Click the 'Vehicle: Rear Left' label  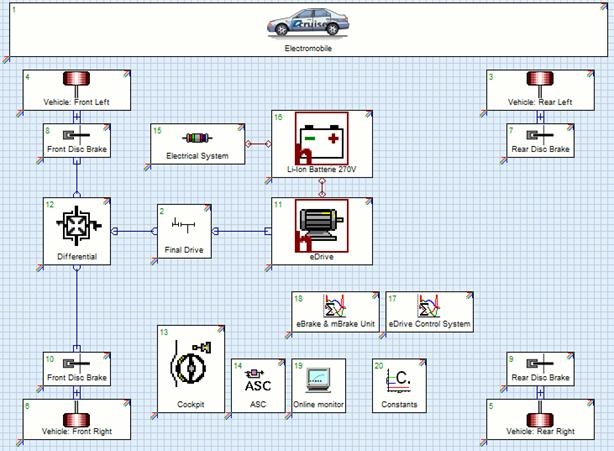tap(540, 102)
